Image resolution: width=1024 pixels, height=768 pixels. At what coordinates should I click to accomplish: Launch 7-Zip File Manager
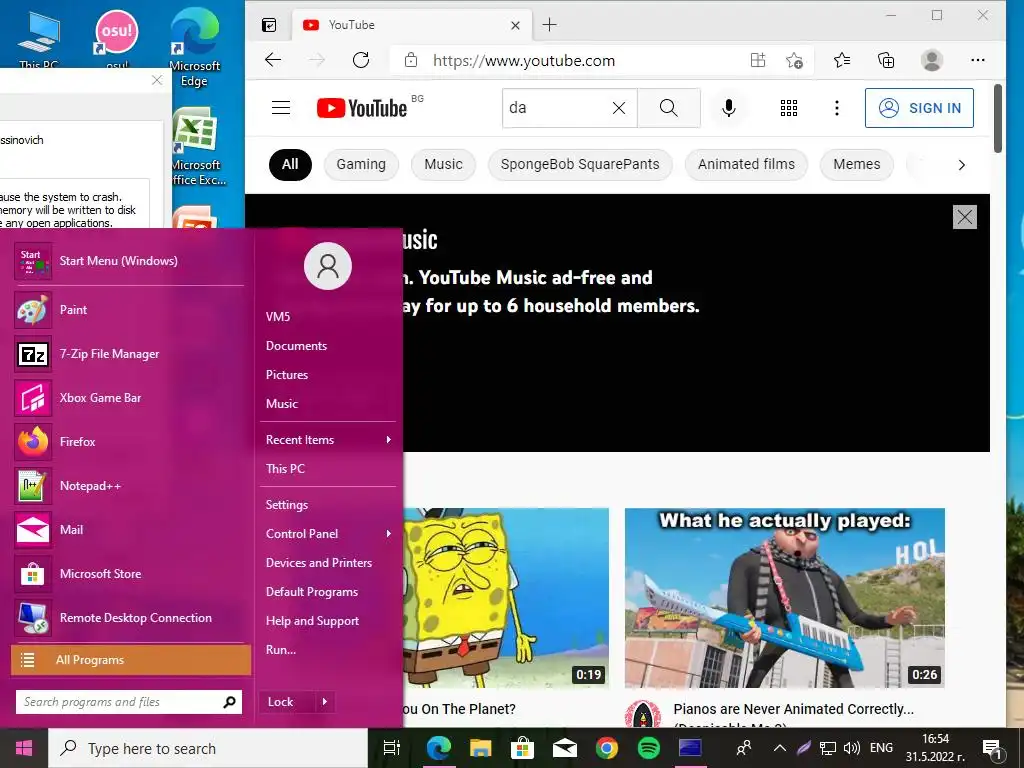point(129,353)
